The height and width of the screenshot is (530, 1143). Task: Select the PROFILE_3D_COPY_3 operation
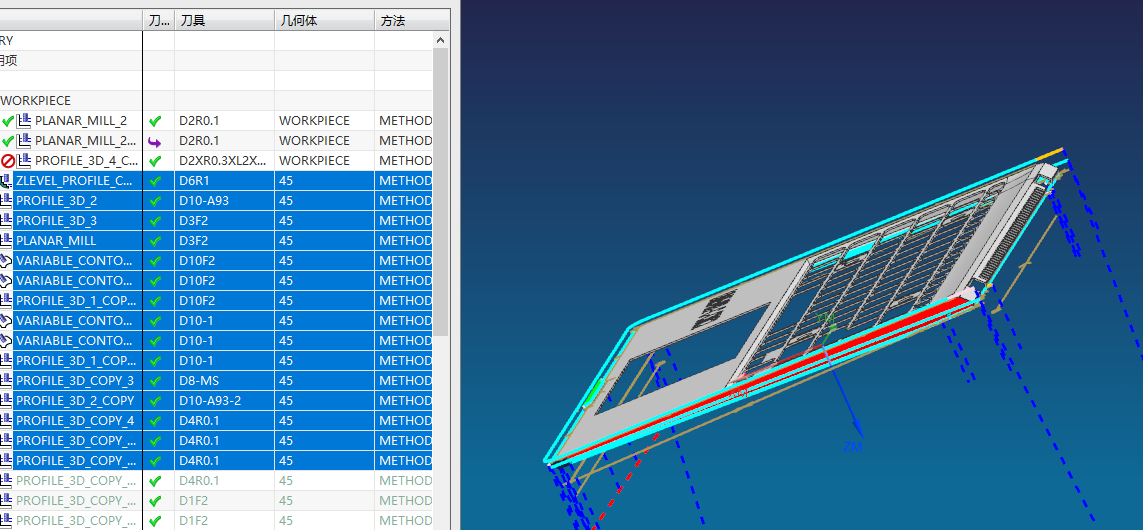[74, 381]
